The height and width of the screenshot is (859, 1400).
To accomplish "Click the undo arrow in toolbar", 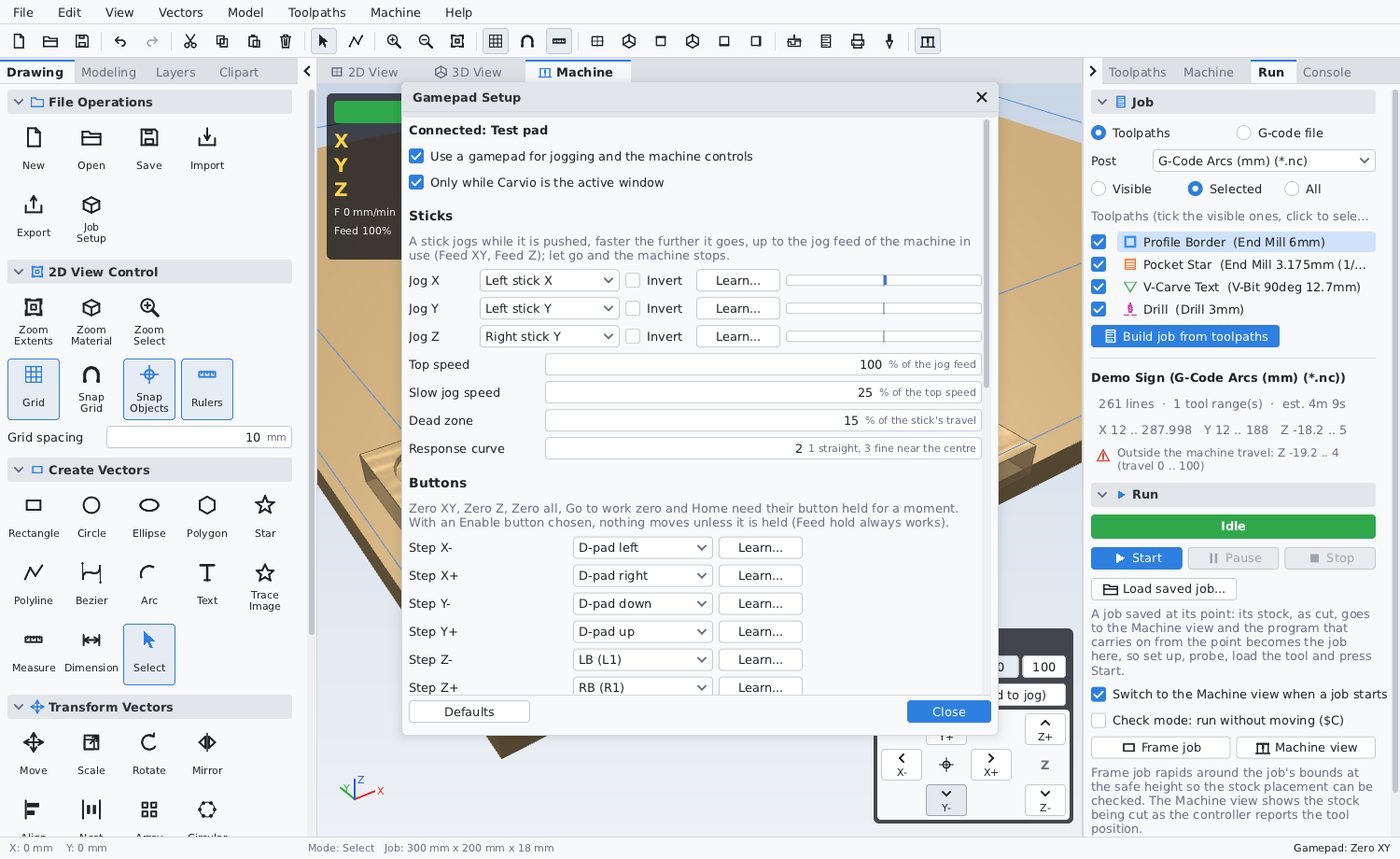I will [x=120, y=41].
